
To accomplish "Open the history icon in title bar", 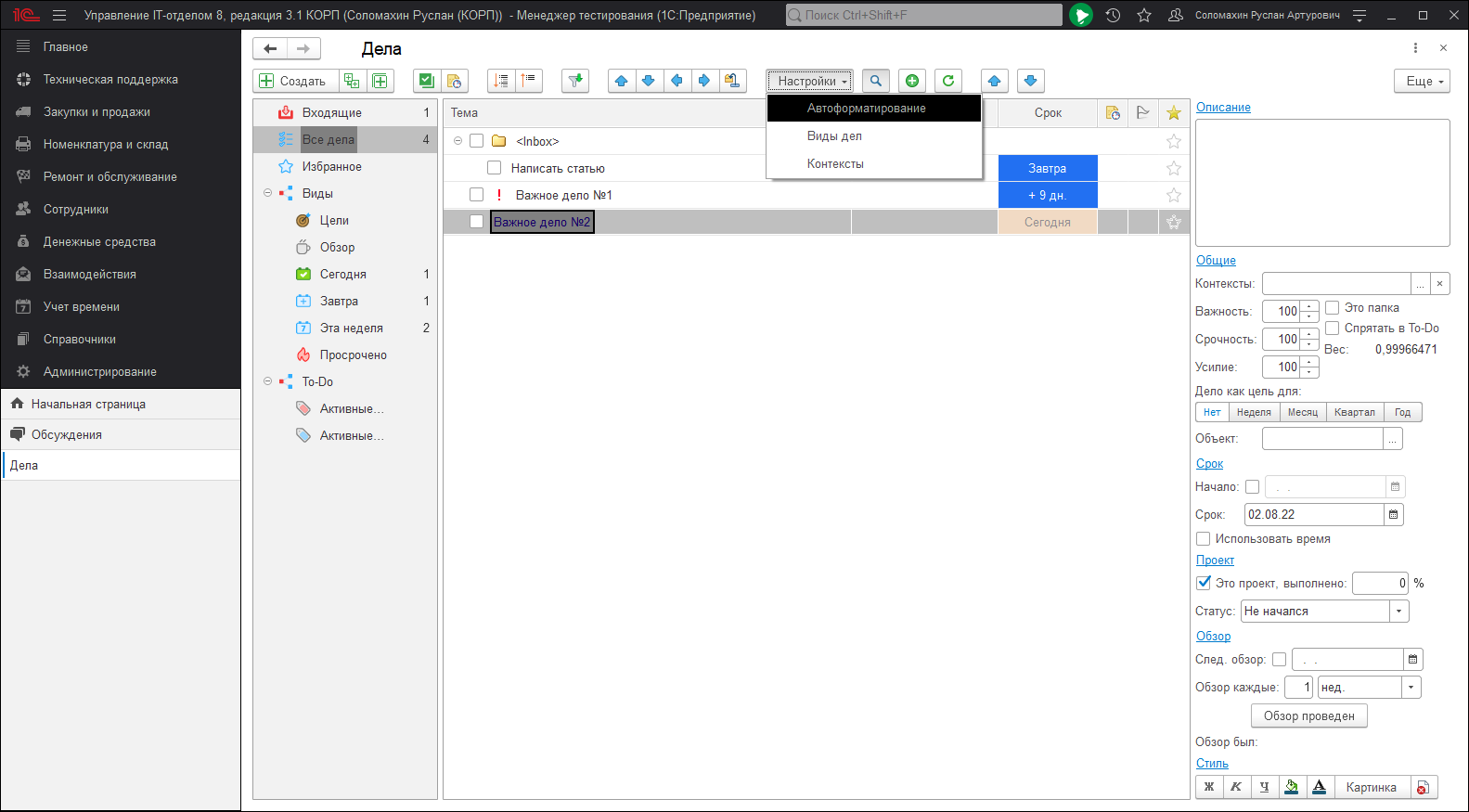I will coord(1113,15).
